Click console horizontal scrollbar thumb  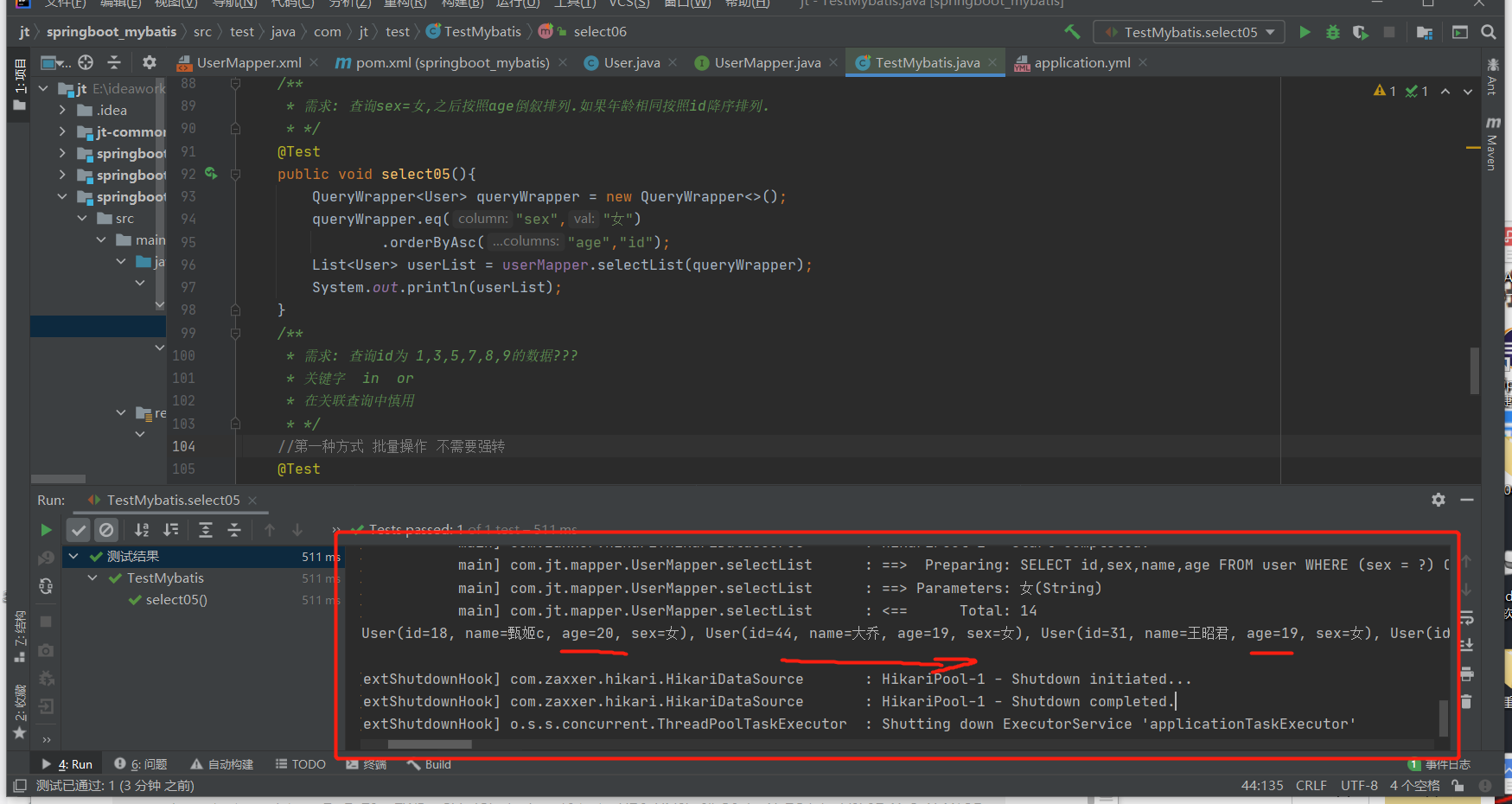[x=430, y=744]
